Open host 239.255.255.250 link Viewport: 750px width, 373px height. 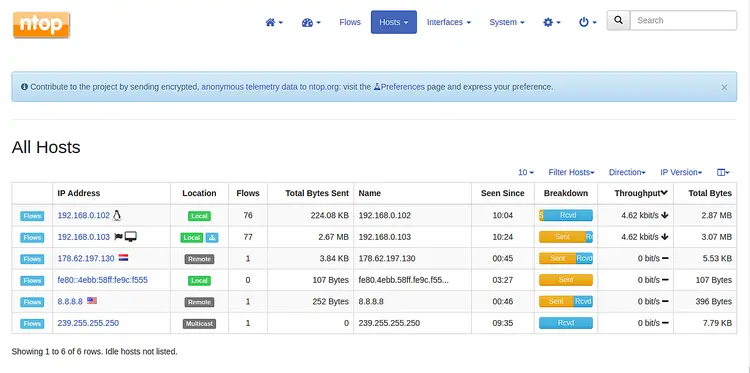point(88,323)
